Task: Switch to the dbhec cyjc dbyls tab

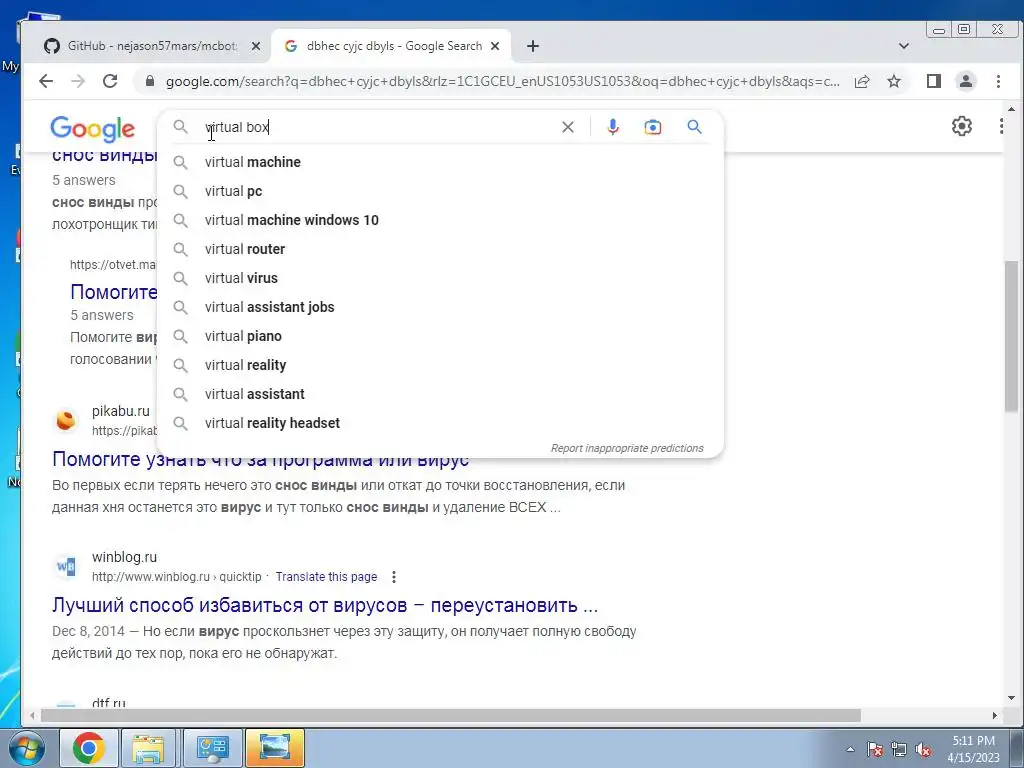Action: 391,46
